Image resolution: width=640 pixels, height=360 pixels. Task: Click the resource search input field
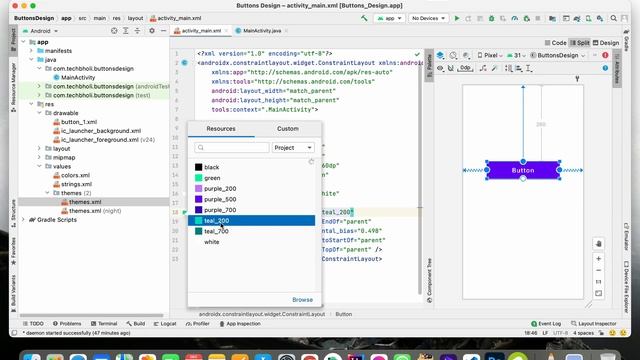tap(232, 148)
